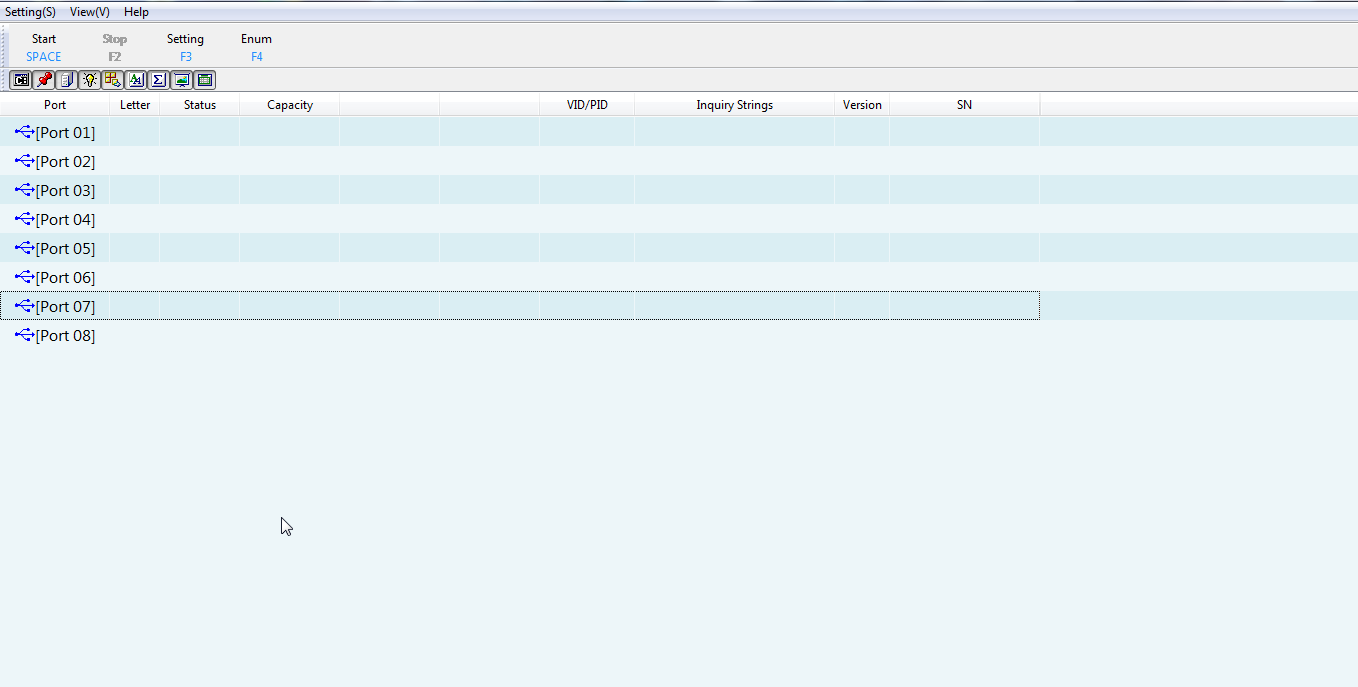Select the [Port 08] row label
This screenshot has height=687, width=1358.
66,335
